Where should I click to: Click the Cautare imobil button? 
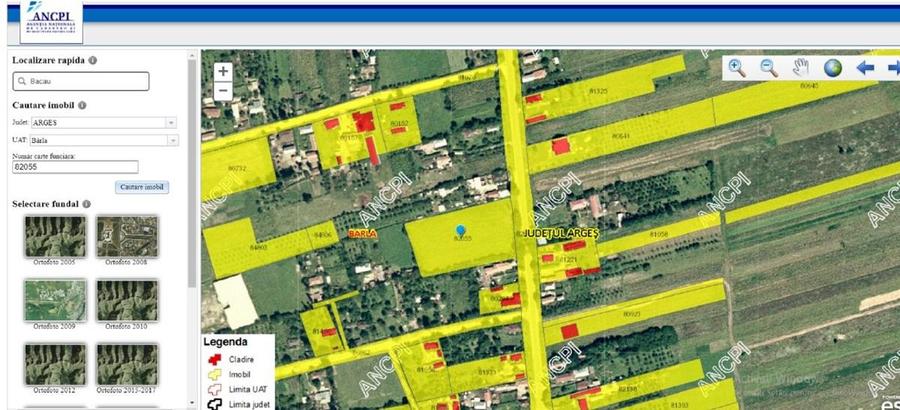click(142, 187)
